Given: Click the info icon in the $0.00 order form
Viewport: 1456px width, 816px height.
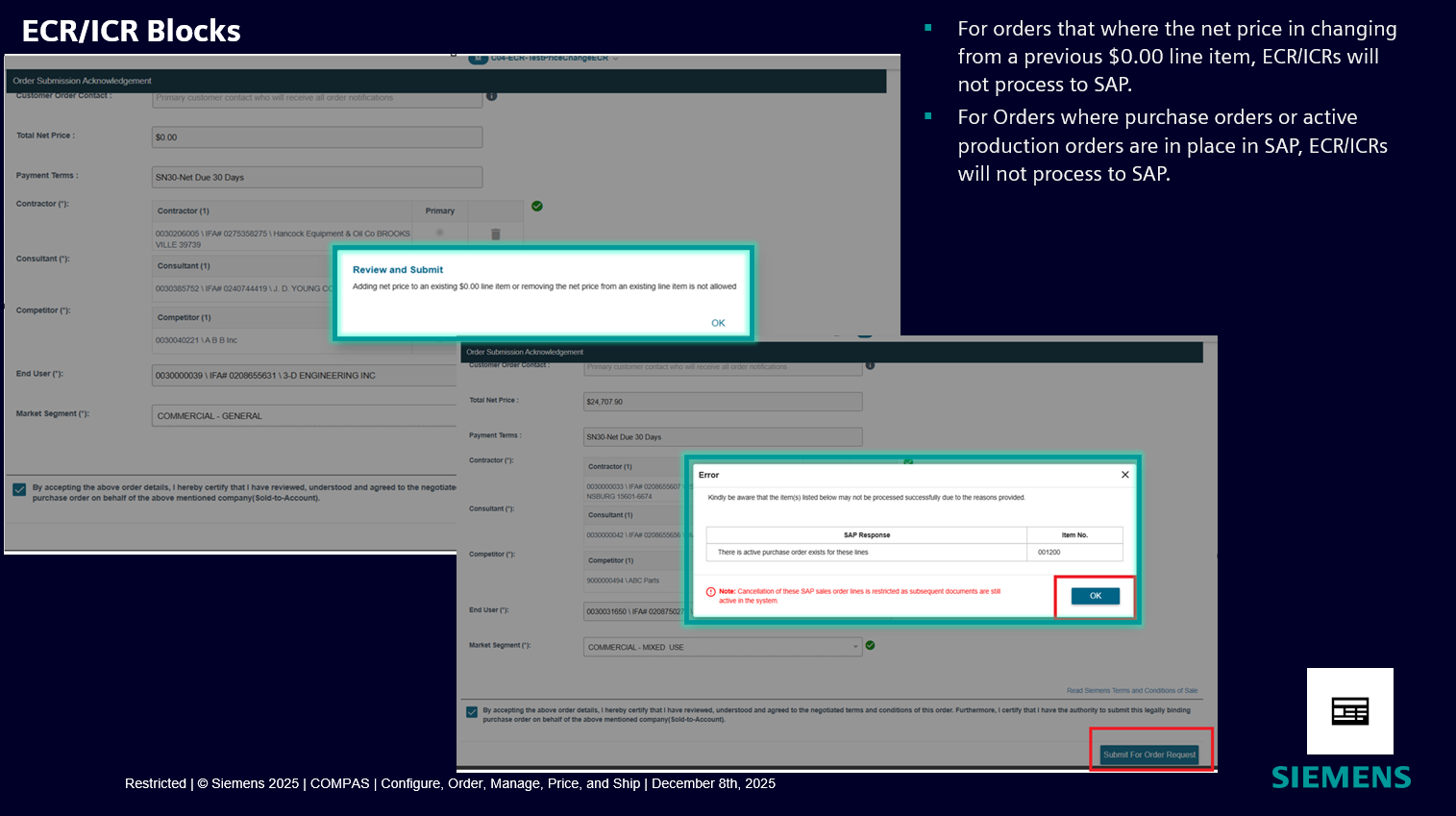Looking at the screenshot, I should click(492, 96).
